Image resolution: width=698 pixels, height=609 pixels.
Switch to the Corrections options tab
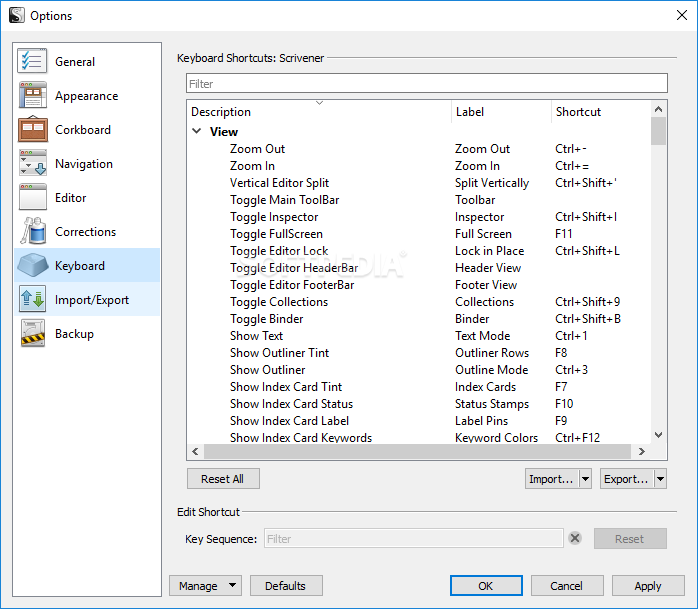[87, 231]
